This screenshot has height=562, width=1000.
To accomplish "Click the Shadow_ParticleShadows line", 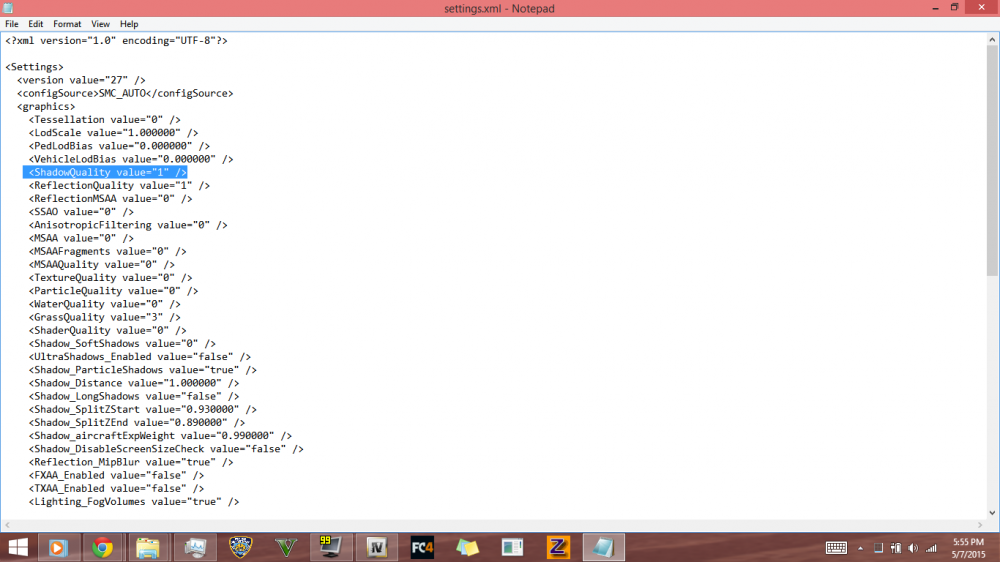I will click(142, 370).
